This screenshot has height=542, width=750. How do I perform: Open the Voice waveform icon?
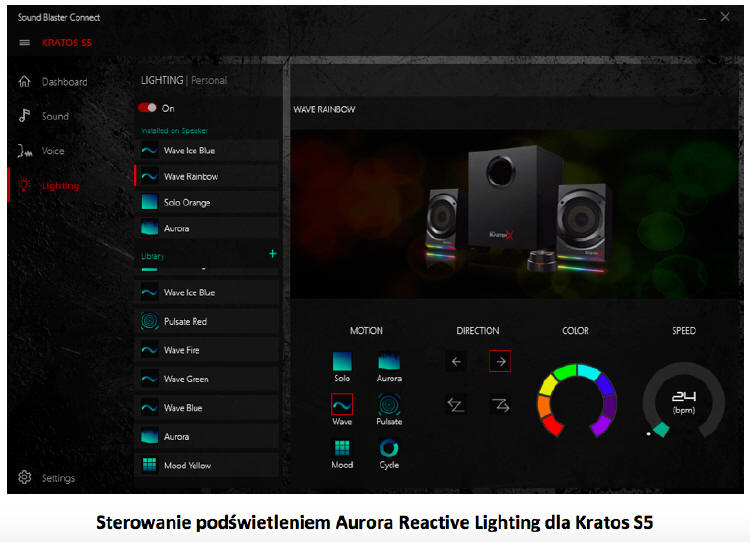click(25, 151)
